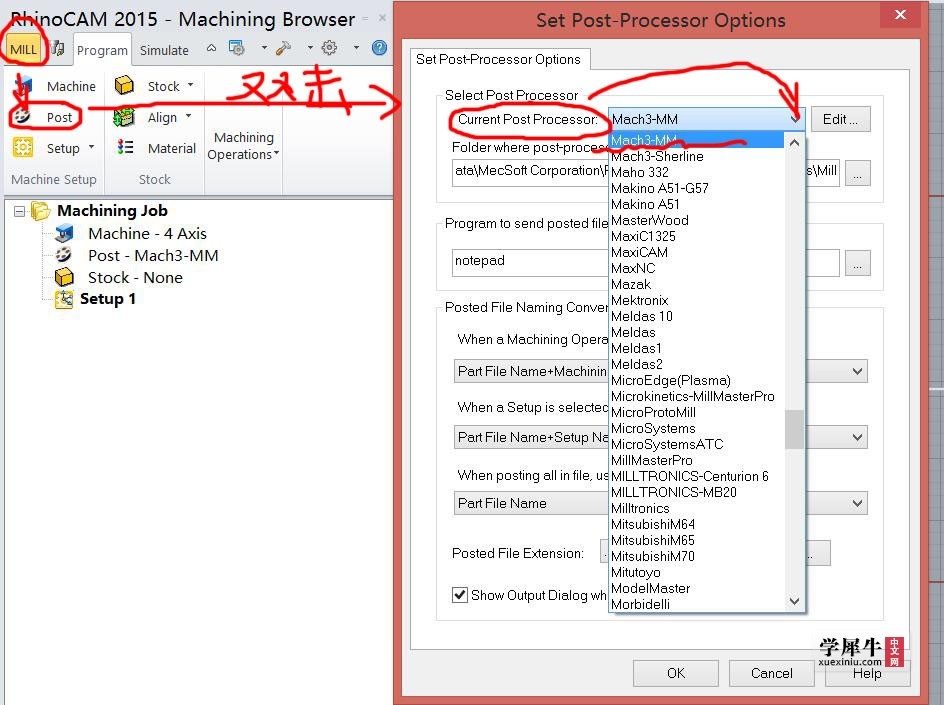Select MasterWood from the list
Image resolution: width=944 pixels, height=705 pixels.
697,220
